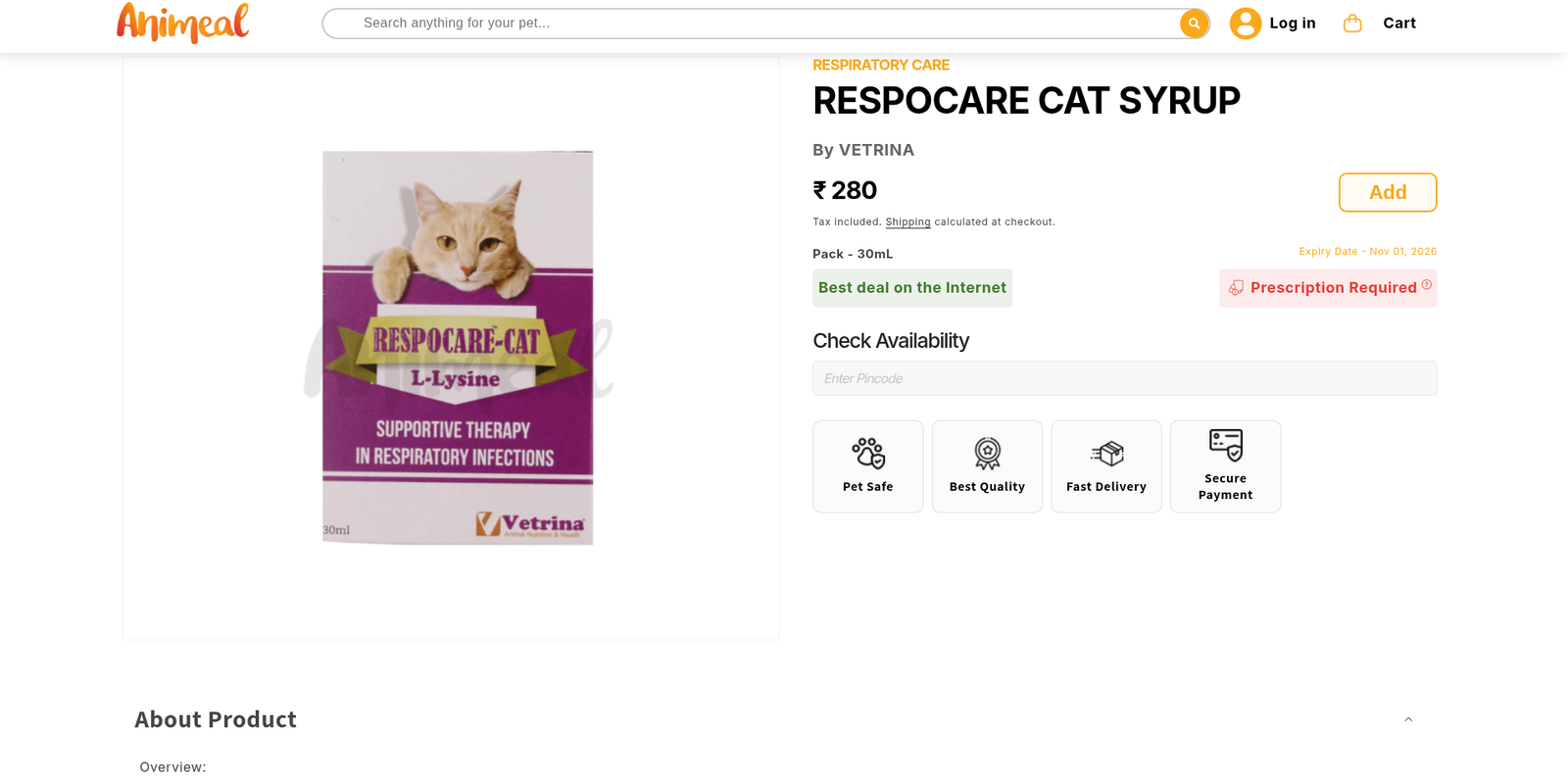Viewport: 1568px width, 781px height.
Task: Click the user account avatar icon
Action: (x=1245, y=24)
